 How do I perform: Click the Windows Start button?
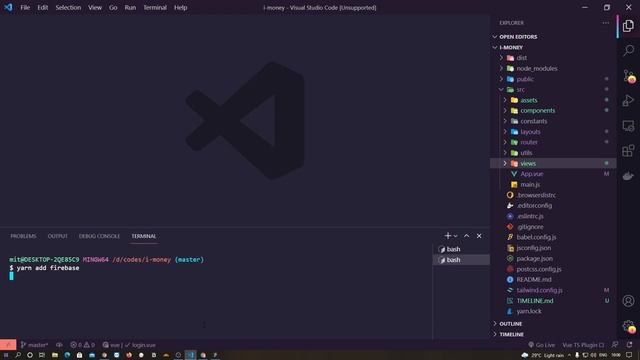[x=6, y=355]
